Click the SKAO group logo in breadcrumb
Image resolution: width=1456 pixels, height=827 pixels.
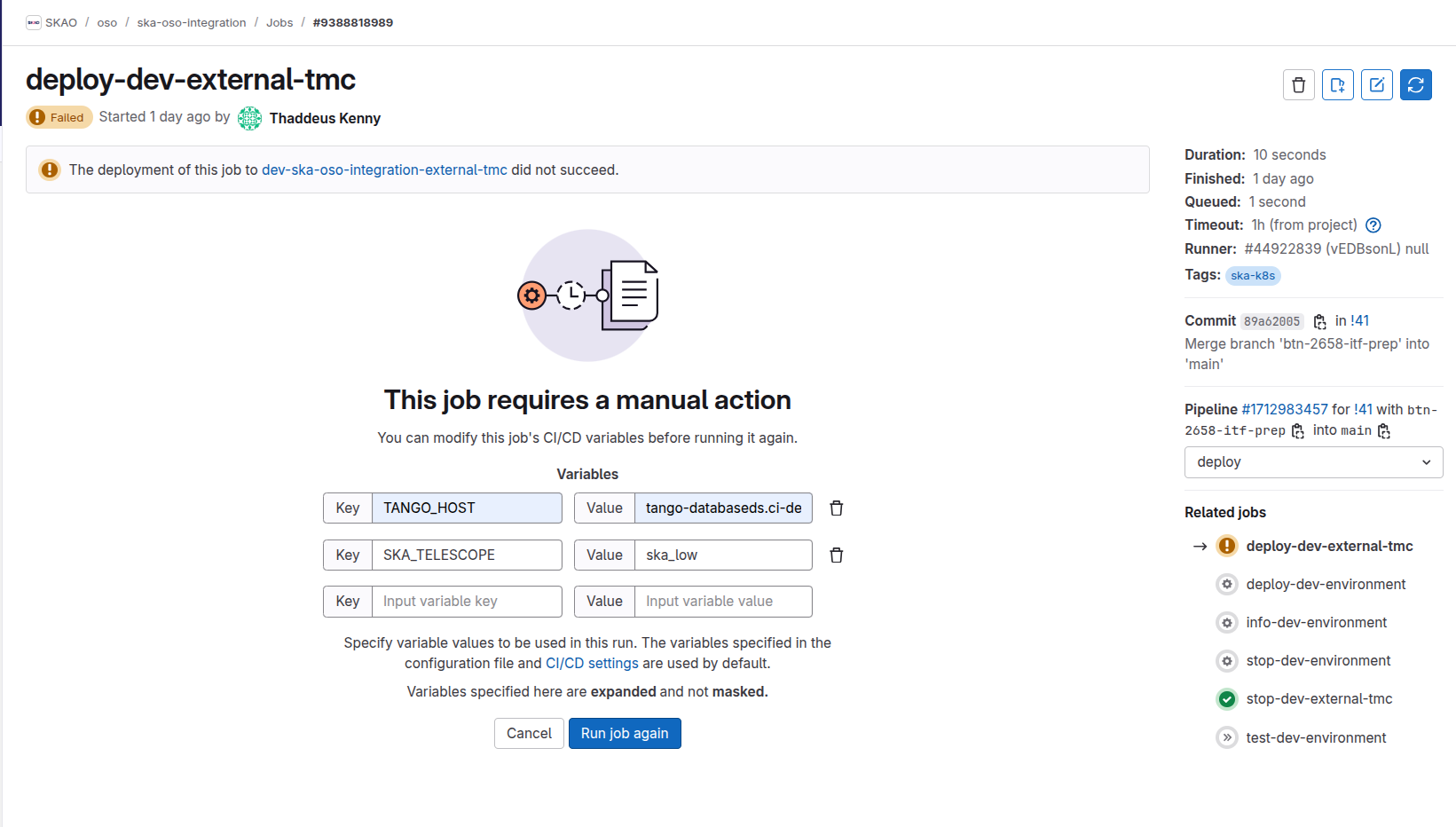coord(34,22)
